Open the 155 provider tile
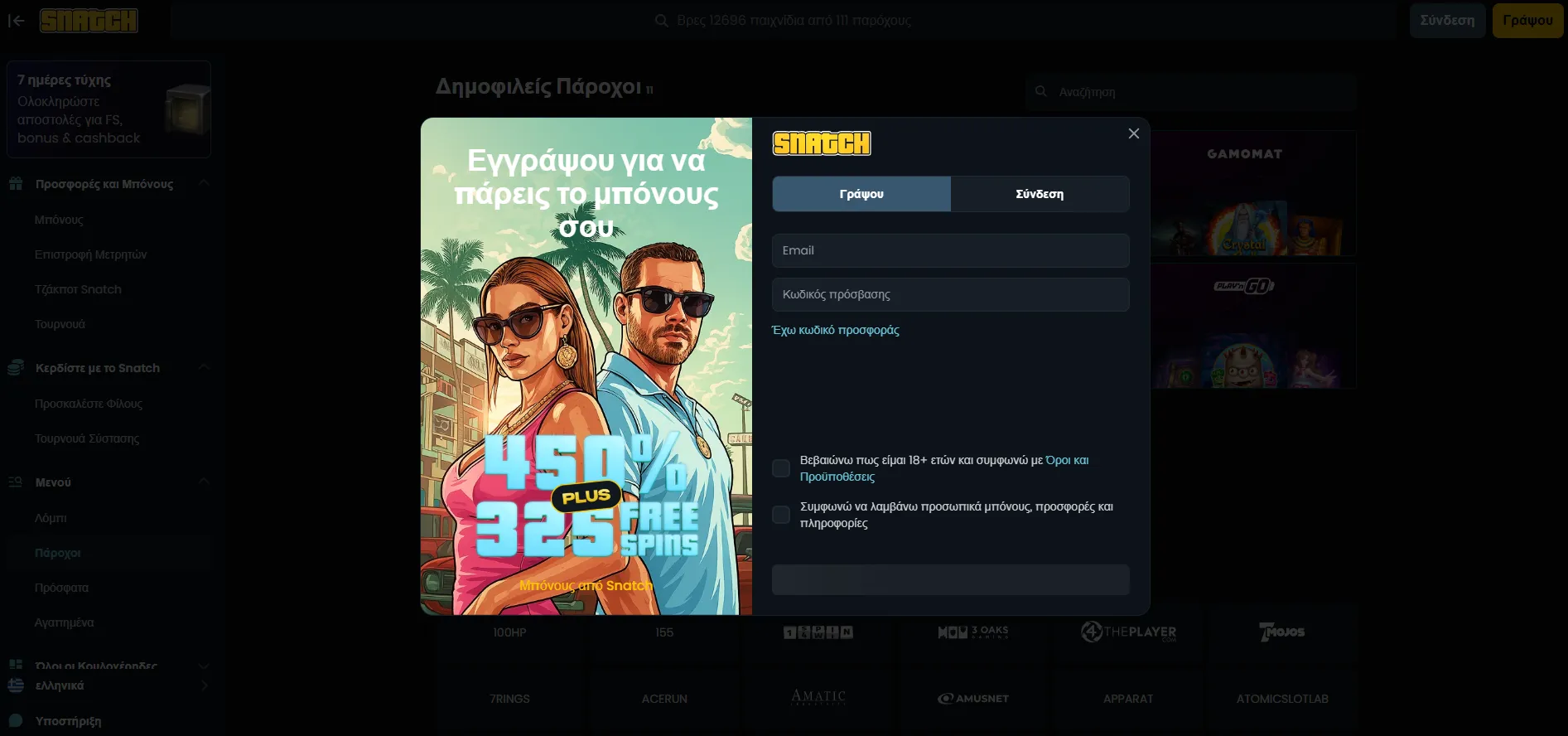Viewport: 1568px width, 736px height. tap(664, 632)
